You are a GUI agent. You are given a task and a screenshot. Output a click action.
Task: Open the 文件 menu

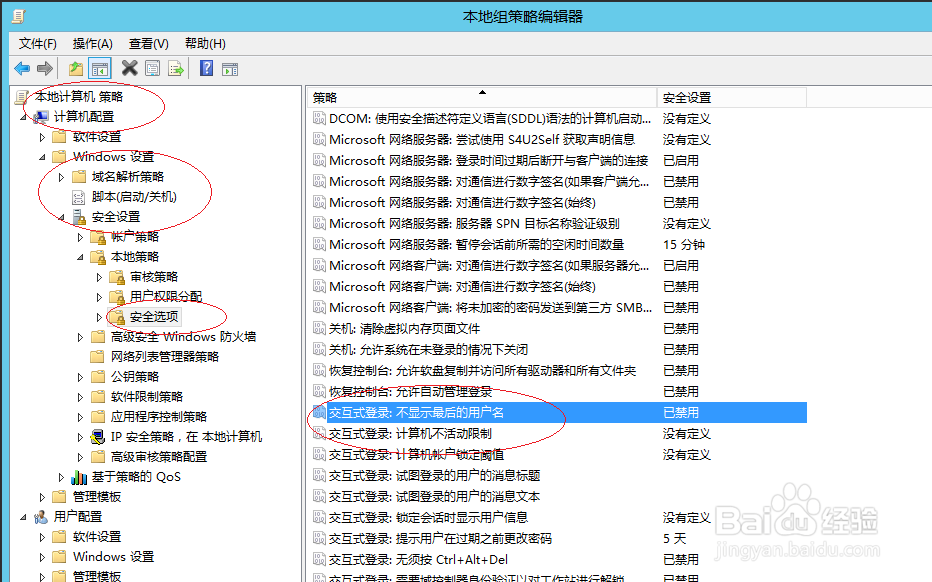pos(37,43)
